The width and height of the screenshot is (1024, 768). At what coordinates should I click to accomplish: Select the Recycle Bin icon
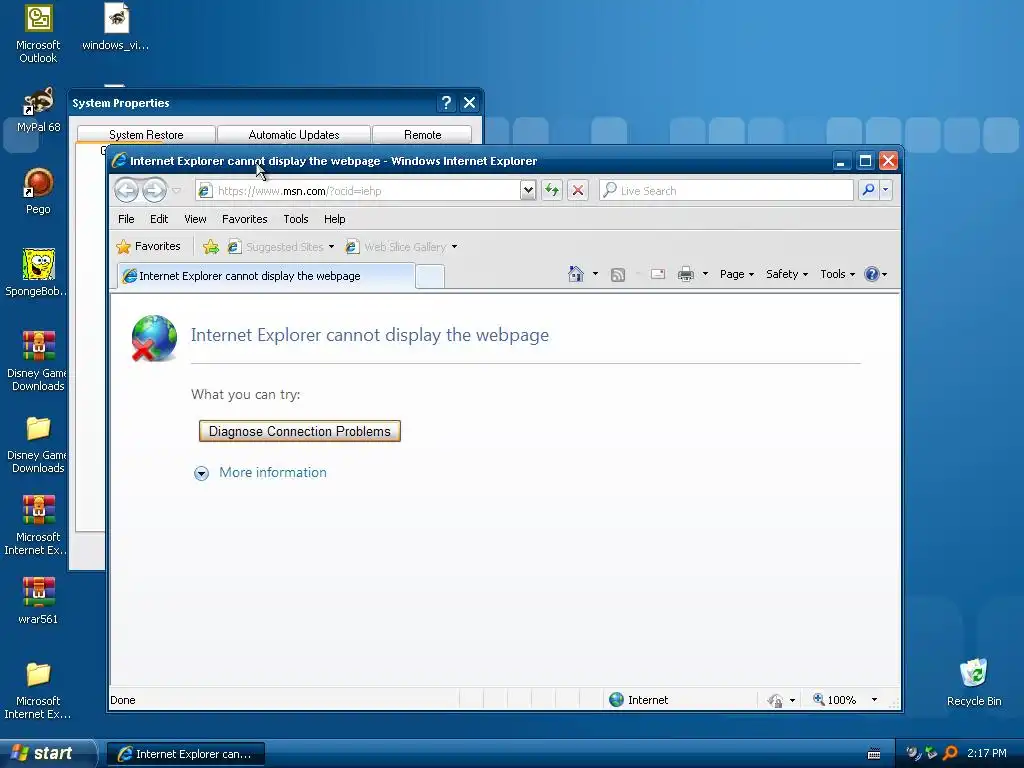coord(974,682)
